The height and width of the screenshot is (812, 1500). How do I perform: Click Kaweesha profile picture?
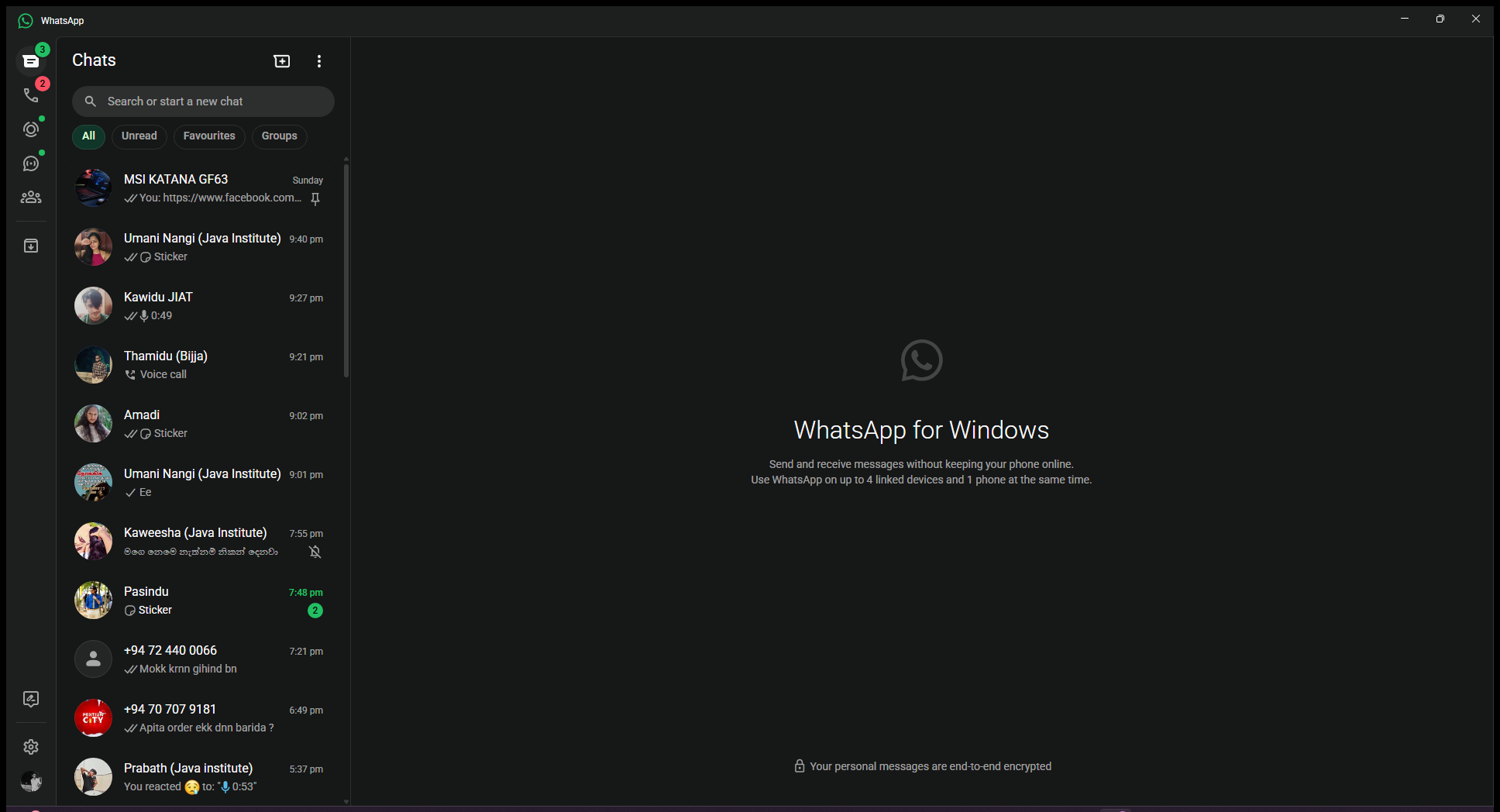coord(93,542)
